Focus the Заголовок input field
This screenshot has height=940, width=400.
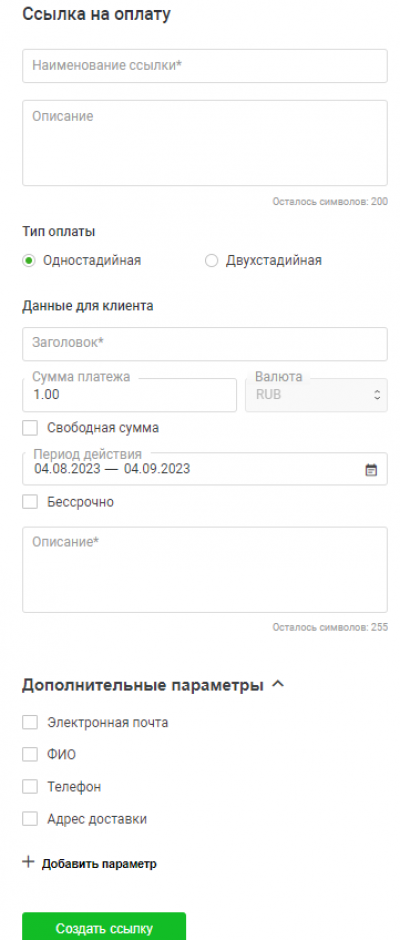tap(204, 344)
